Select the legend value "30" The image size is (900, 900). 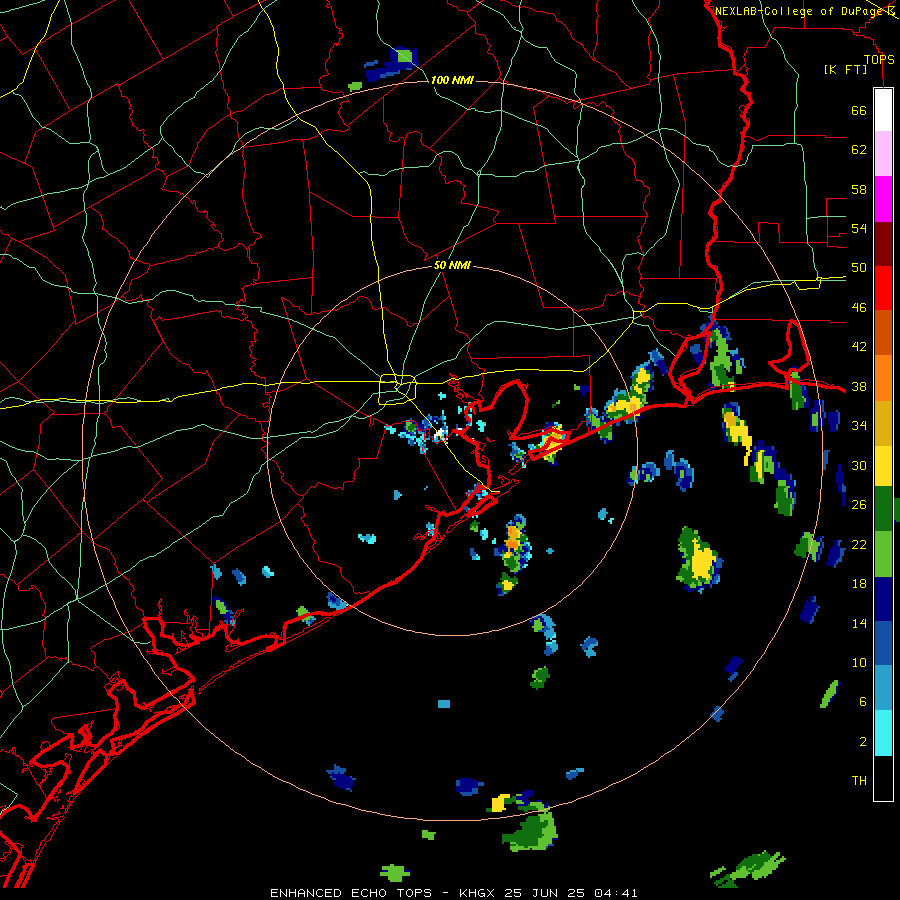[859, 465]
